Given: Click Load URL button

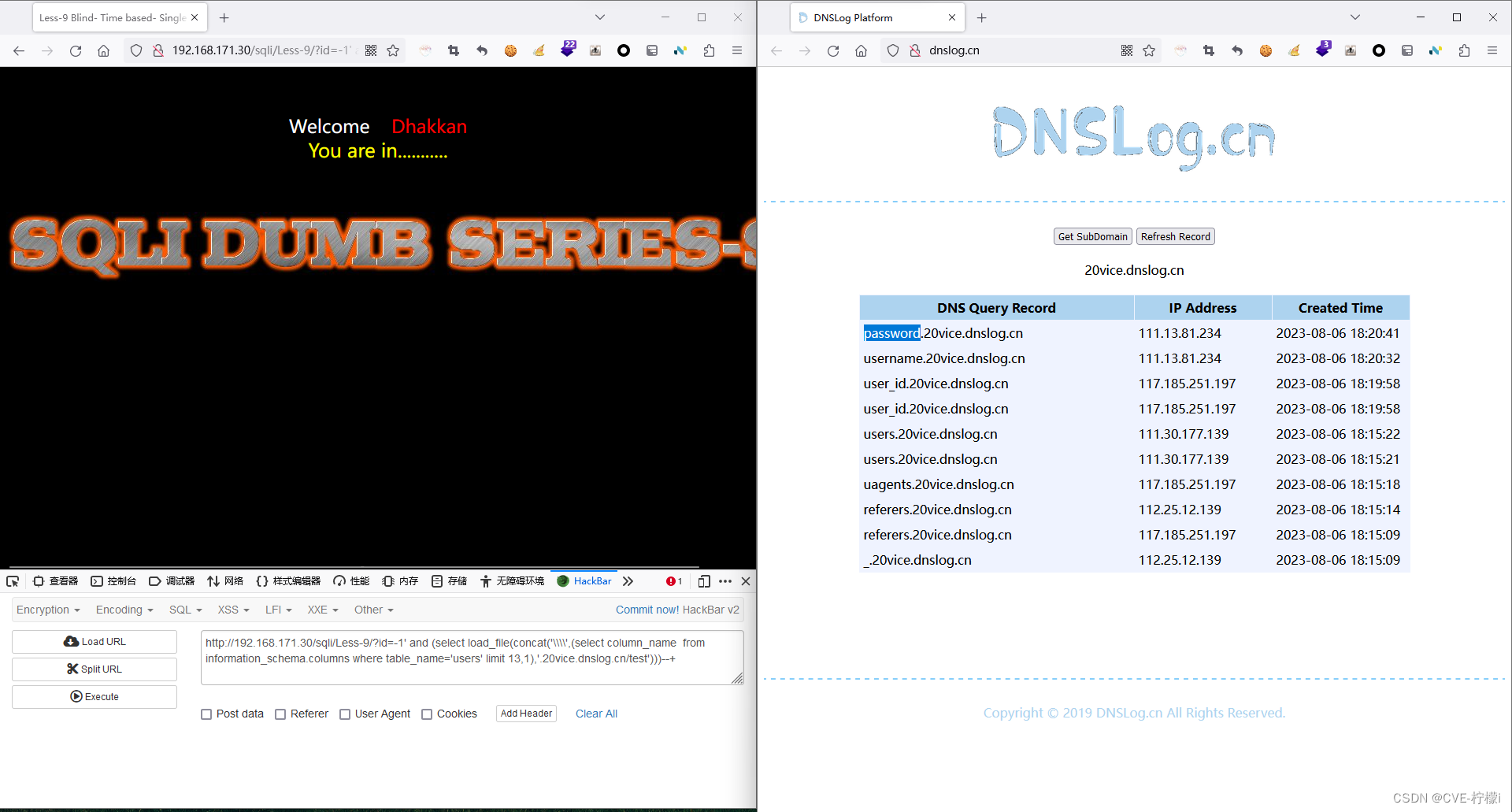Looking at the screenshot, I should (94, 642).
